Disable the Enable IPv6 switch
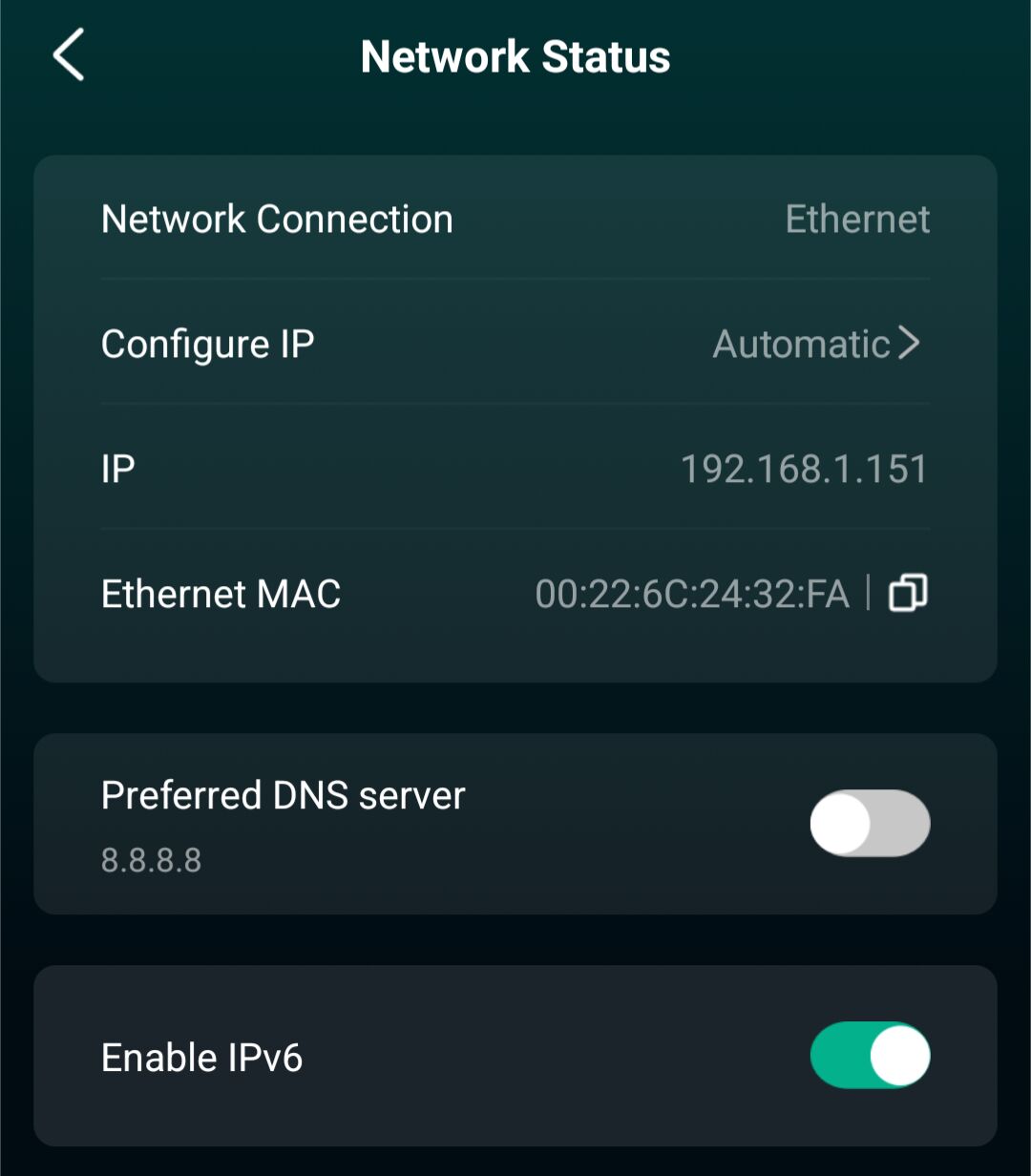Image resolution: width=1031 pixels, height=1176 pixels. pyautogui.click(x=870, y=1056)
